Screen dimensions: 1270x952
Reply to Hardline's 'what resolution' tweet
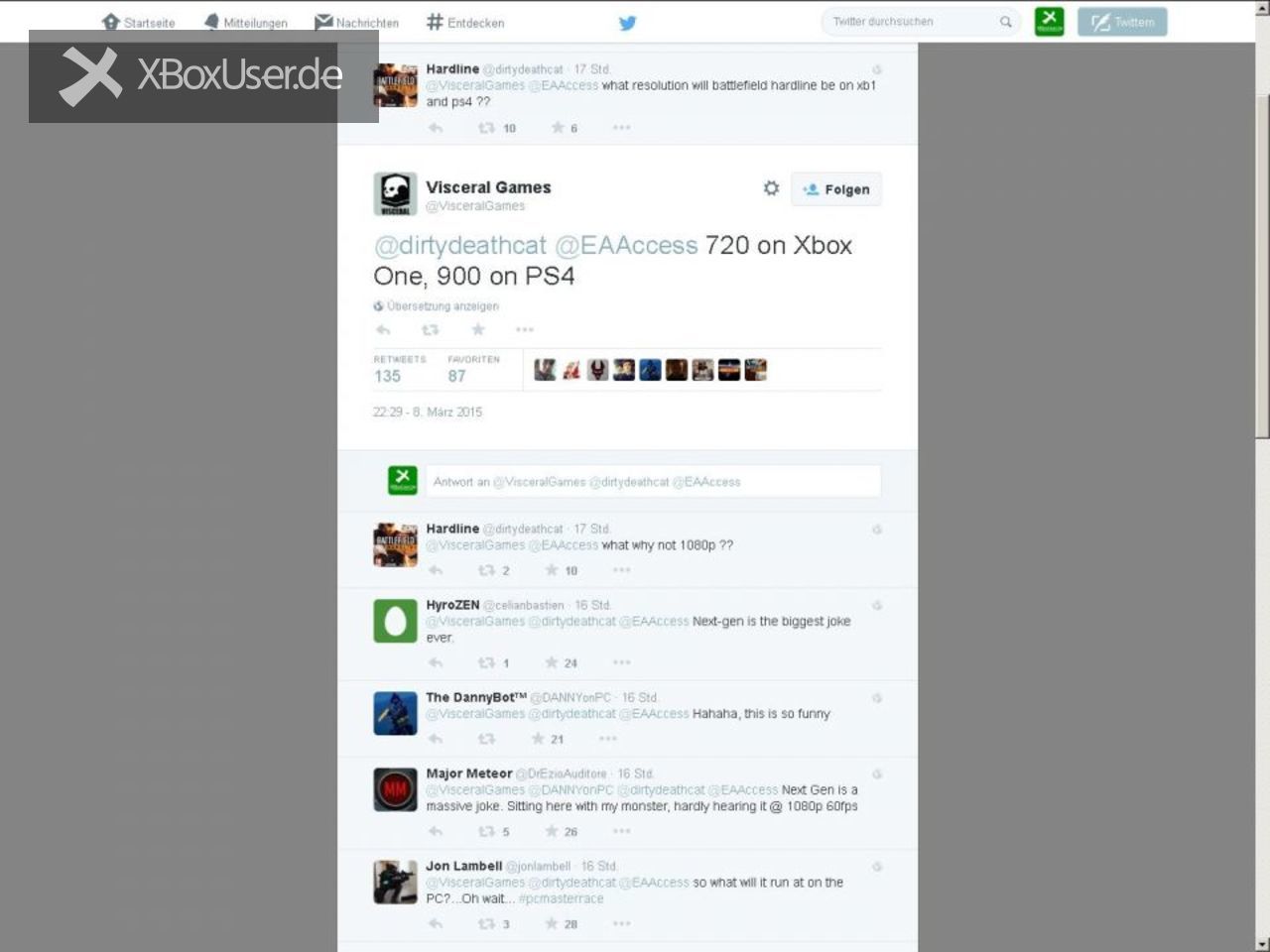click(x=436, y=128)
